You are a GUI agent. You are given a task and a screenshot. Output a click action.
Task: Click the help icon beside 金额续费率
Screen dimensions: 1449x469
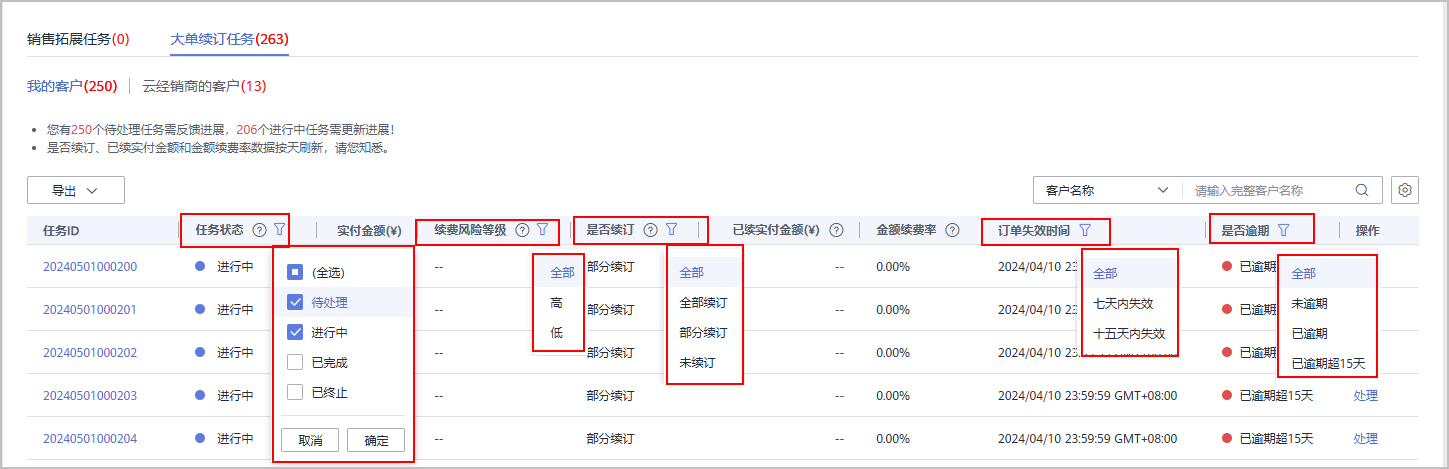click(952, 231)
